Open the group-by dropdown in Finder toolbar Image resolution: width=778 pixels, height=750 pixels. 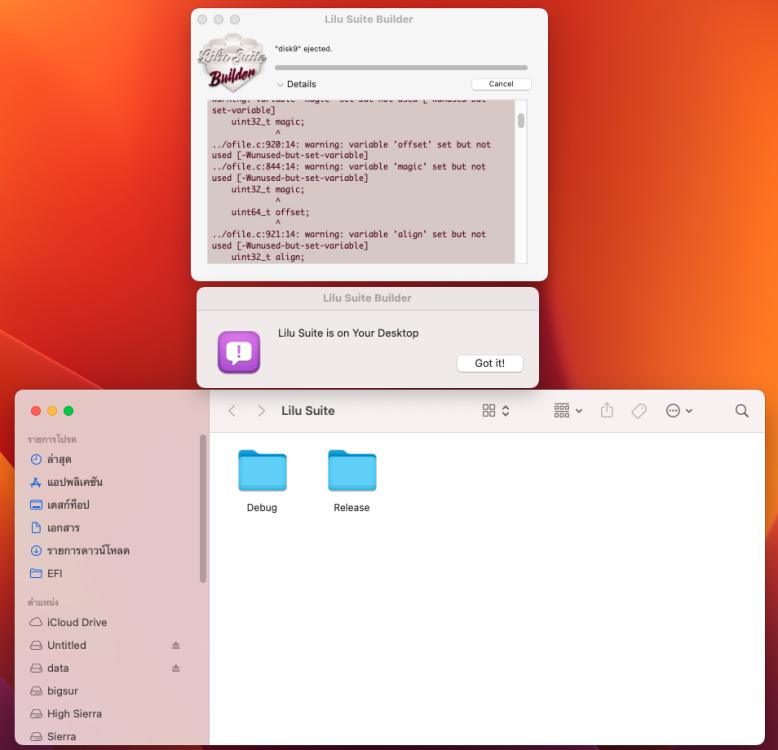click(568, 411)
